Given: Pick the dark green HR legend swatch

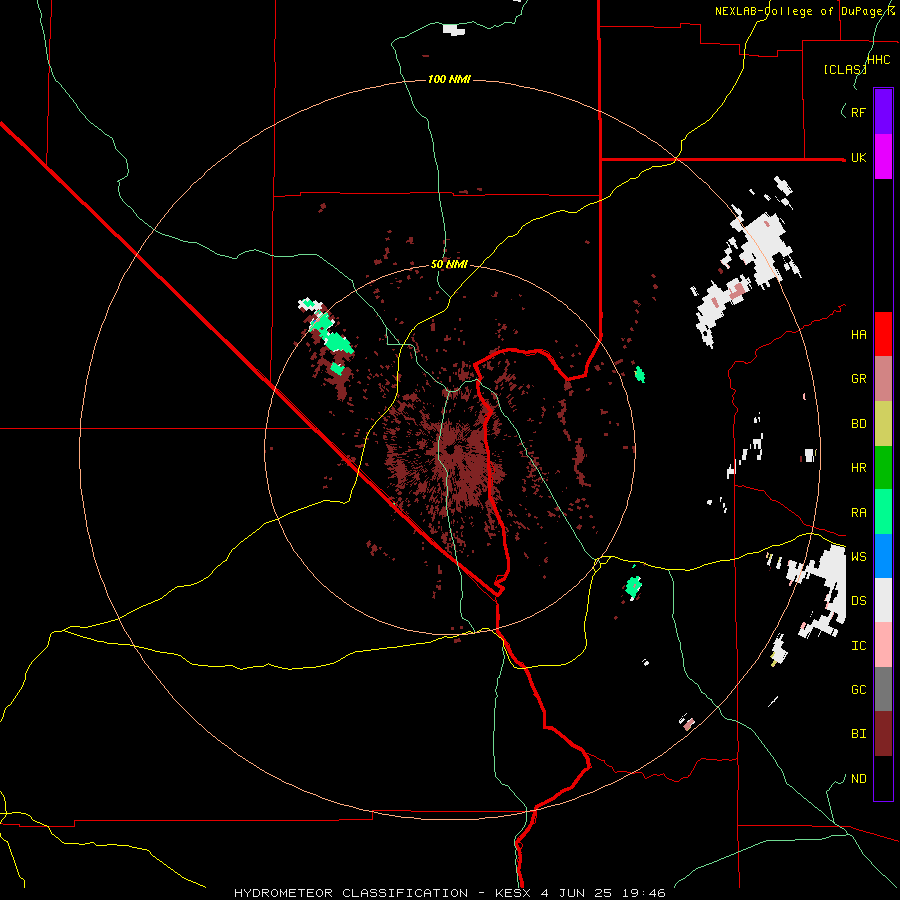Looking at the screenshot, I should pos(883,468).
